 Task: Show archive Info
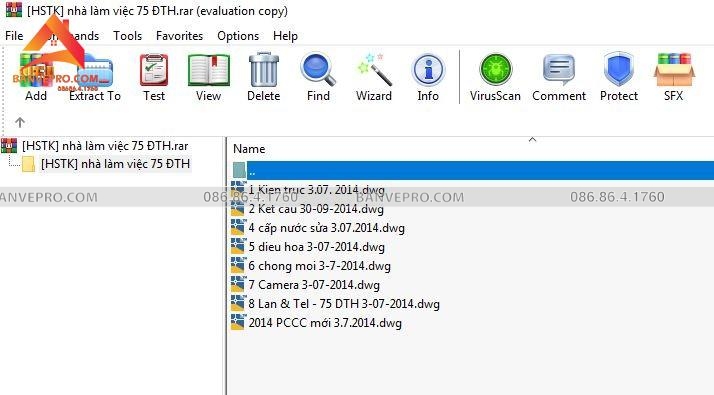[428, 77]
